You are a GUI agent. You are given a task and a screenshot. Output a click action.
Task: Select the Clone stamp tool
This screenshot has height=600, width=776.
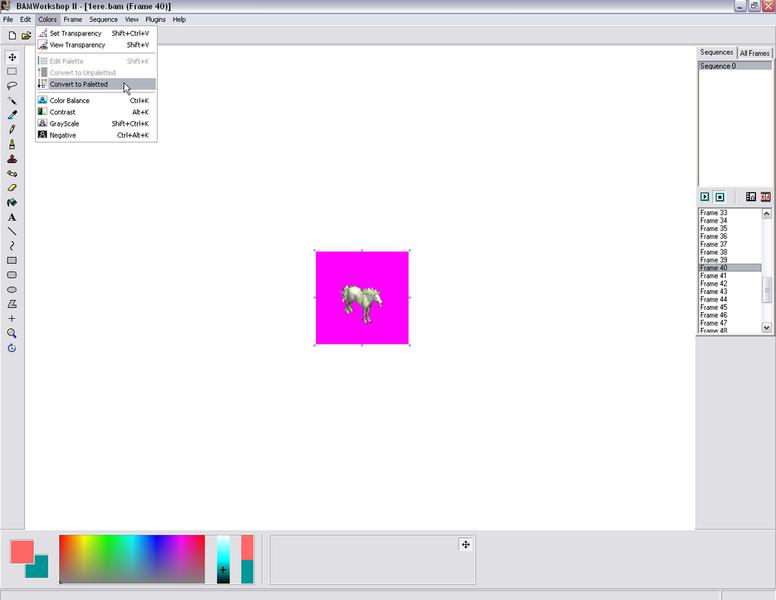tap(12, 159)
